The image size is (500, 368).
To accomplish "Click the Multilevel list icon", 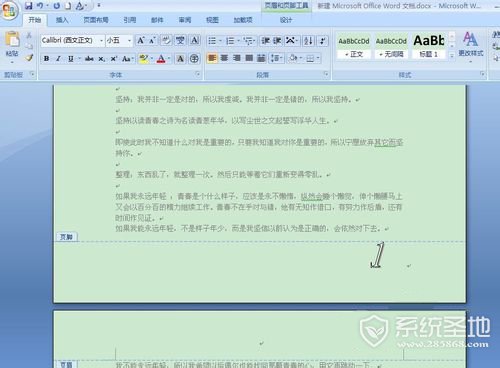I will click(x=248, y=41).
